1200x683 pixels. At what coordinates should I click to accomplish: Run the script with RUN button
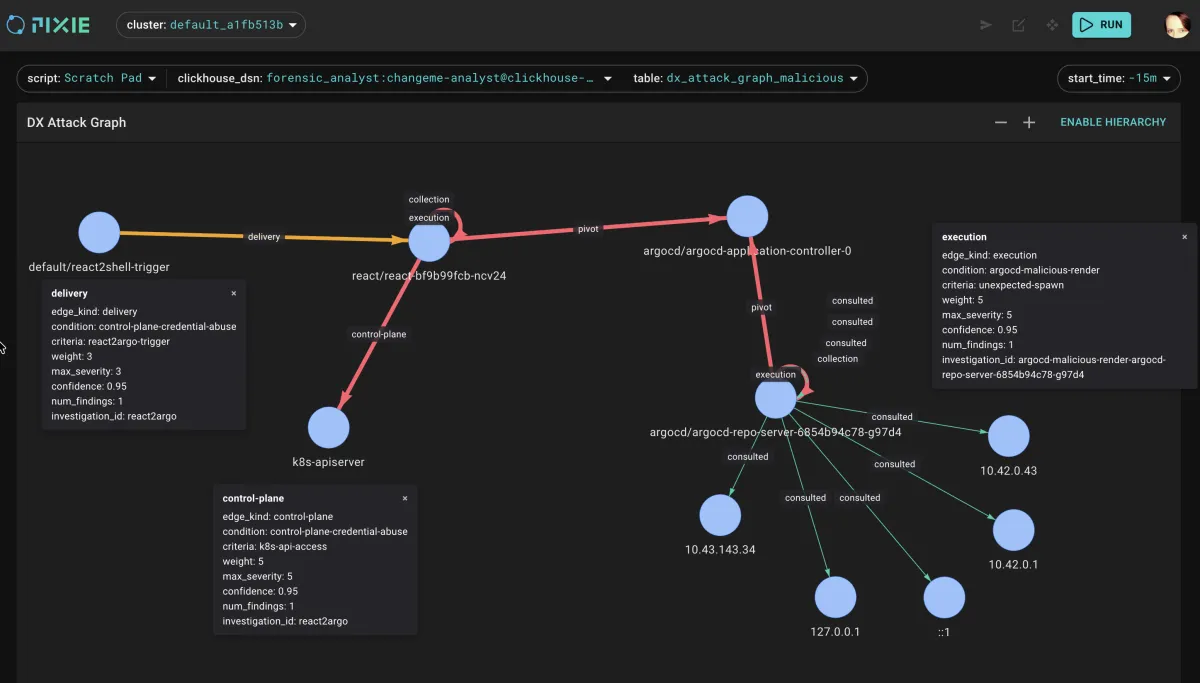(1101, 25)
